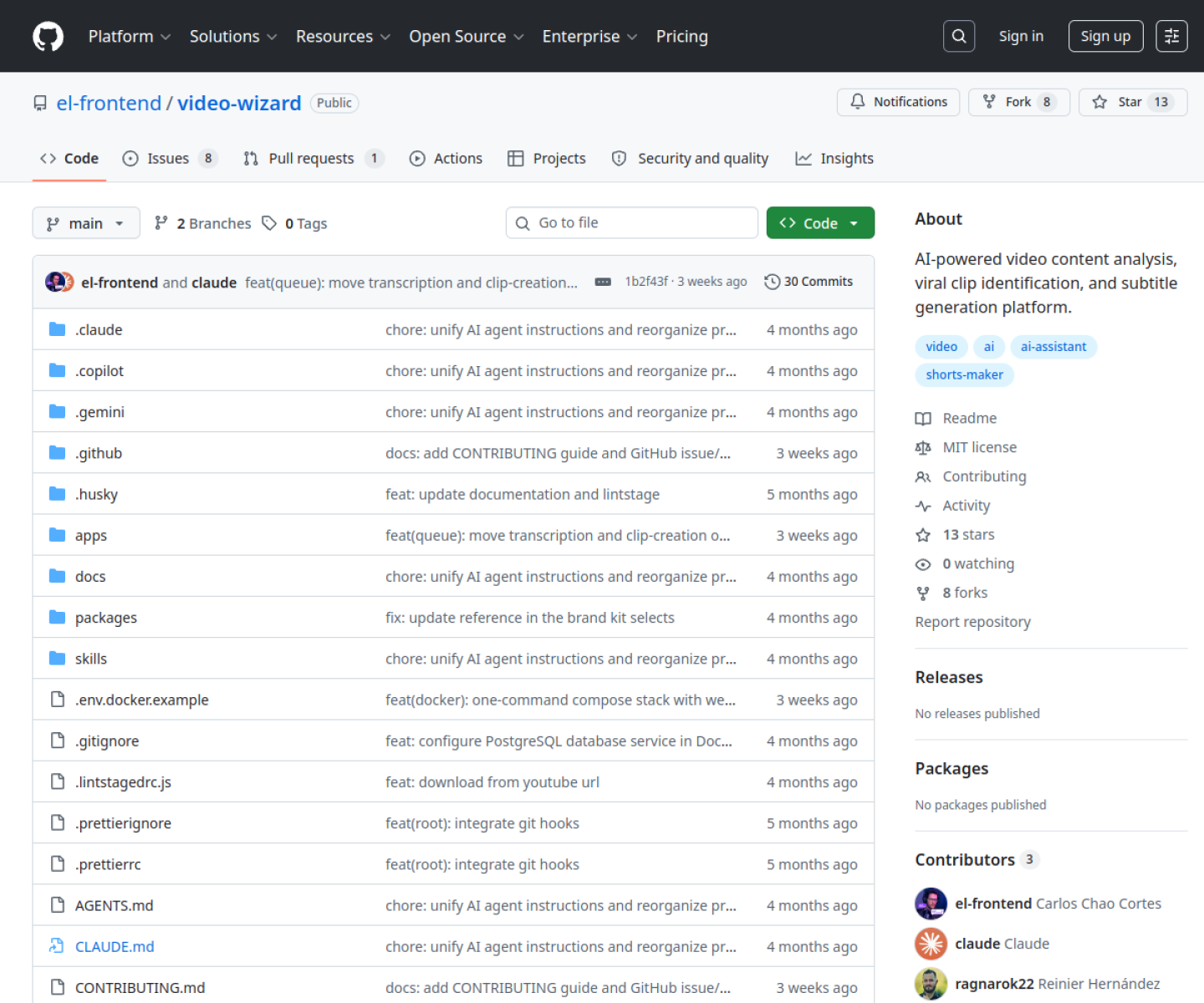Image resolution: width=1204 pixels, height=1003 pixels.
Task: Select the ai topic tag
Action: [x=989, y=347]
